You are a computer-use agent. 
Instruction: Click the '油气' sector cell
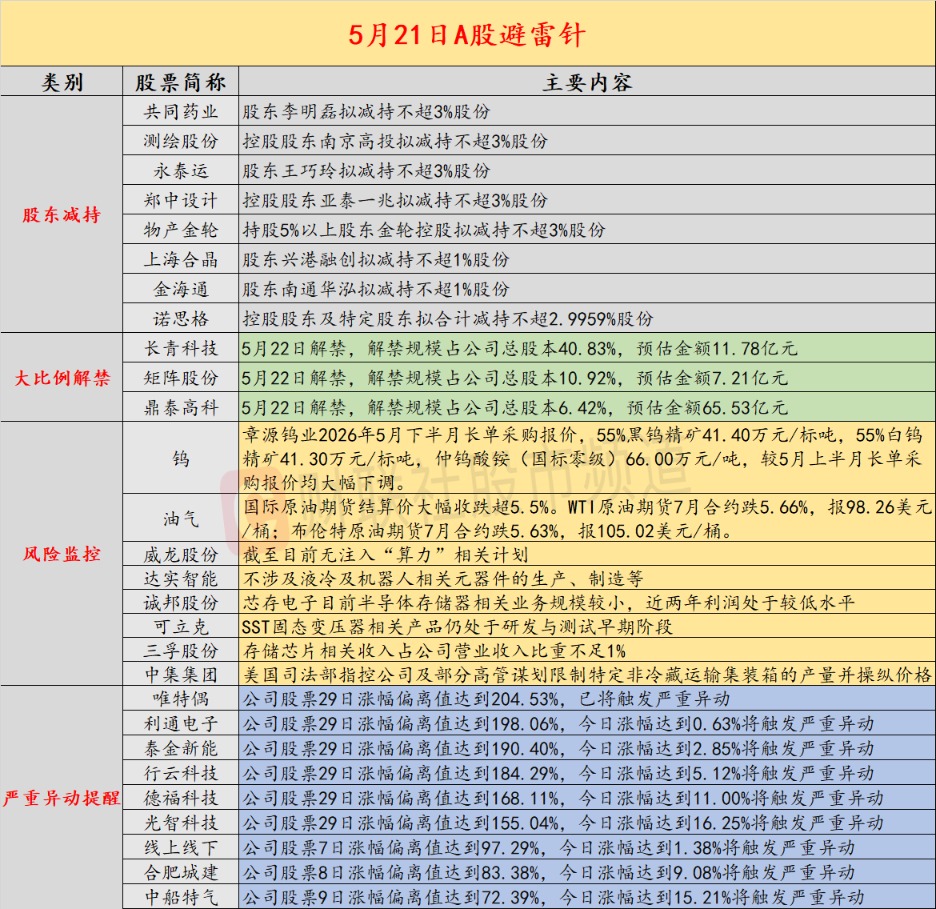point(180,518)
